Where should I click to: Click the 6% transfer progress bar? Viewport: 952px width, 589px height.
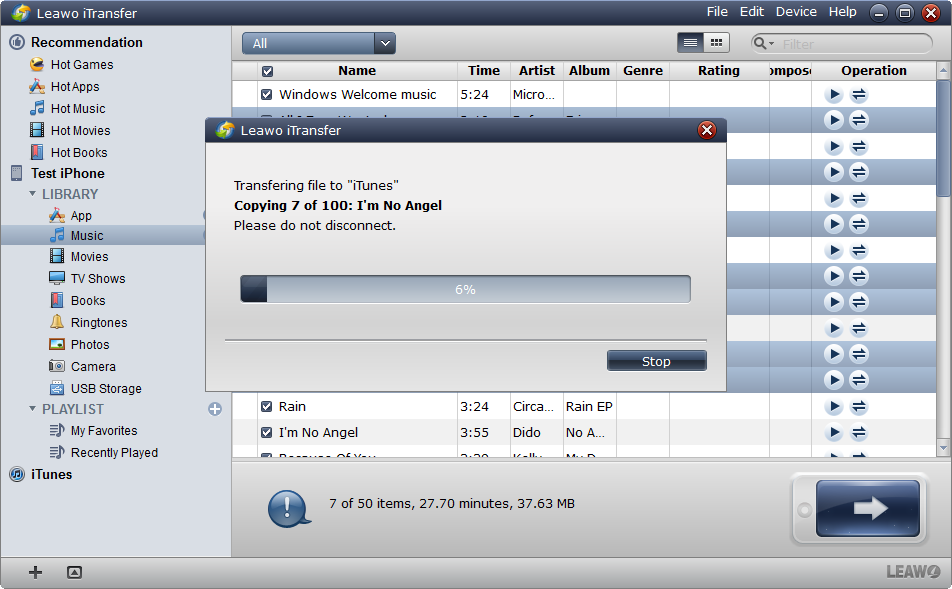click(x=465, y=289)
